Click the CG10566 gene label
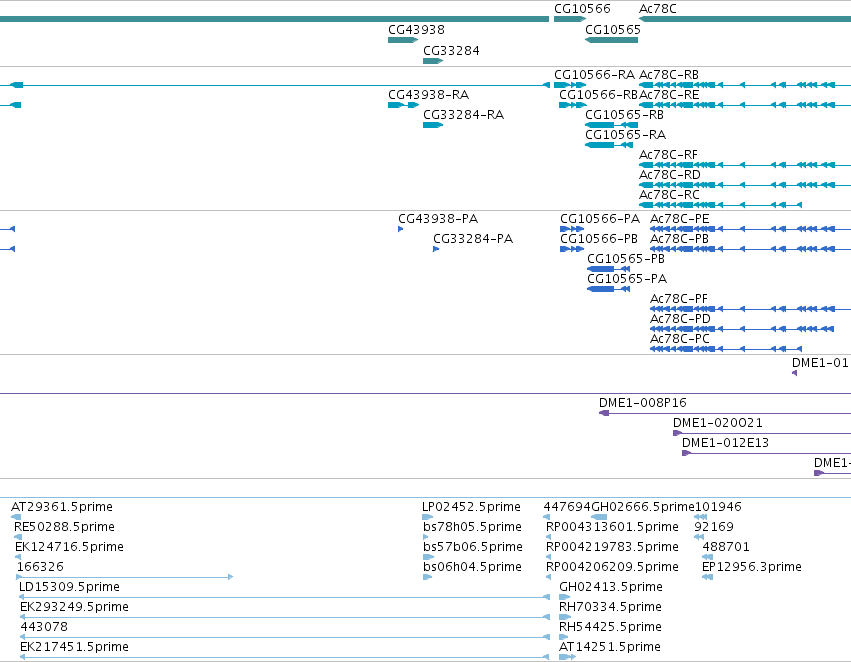The height and width of the screenshot is (662, 851). pos(582,9)
